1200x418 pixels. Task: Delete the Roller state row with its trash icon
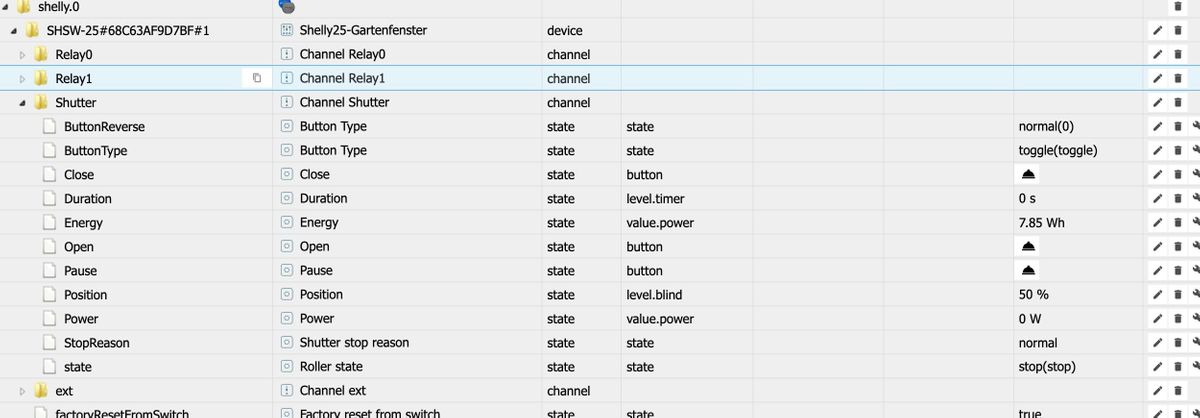[1178, 366]
